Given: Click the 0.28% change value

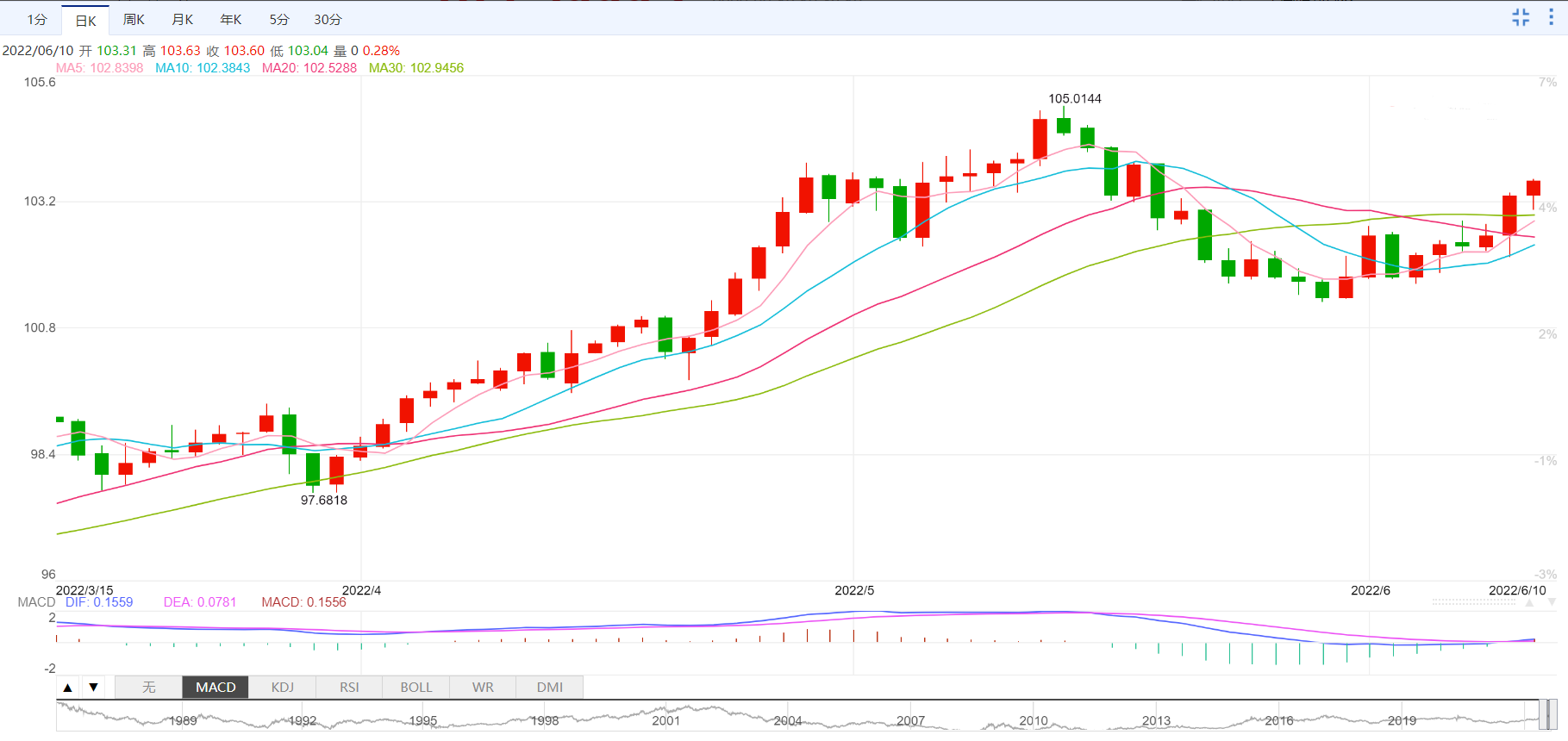Looking at the screenshot, I should click(381, 51).
